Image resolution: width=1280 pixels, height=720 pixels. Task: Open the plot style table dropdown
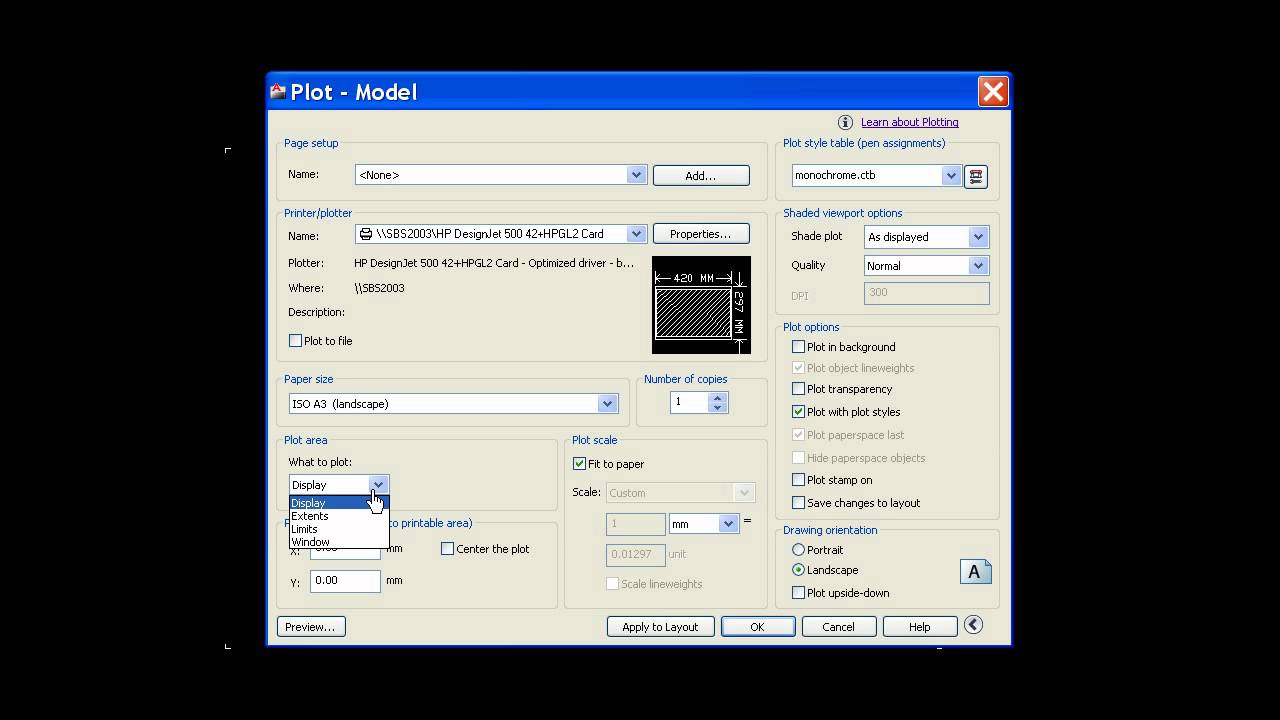(x=950, y=176)
